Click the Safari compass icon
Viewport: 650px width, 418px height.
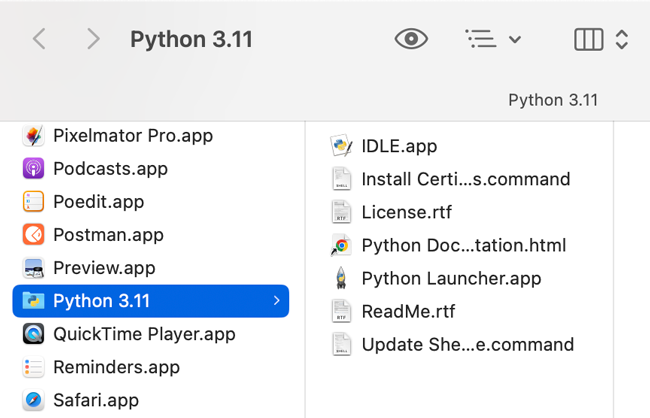(x=33, y=400)
